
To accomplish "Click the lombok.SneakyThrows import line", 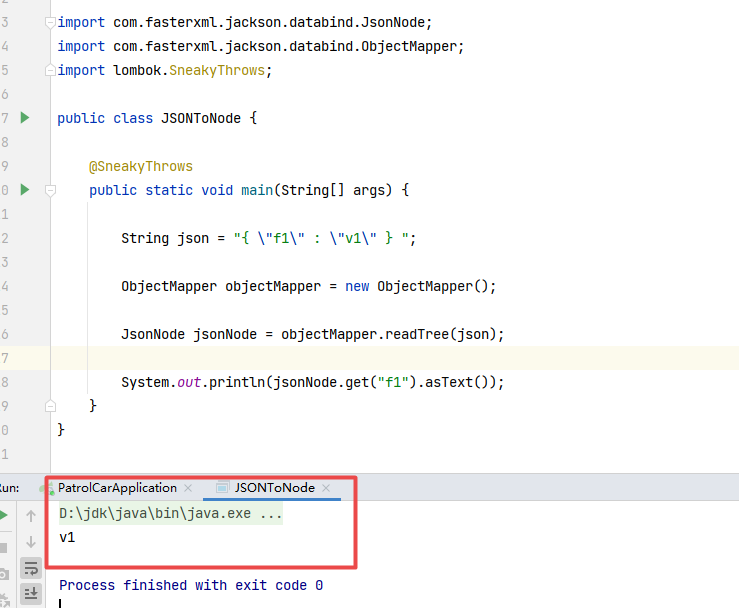I will point(165,70).
